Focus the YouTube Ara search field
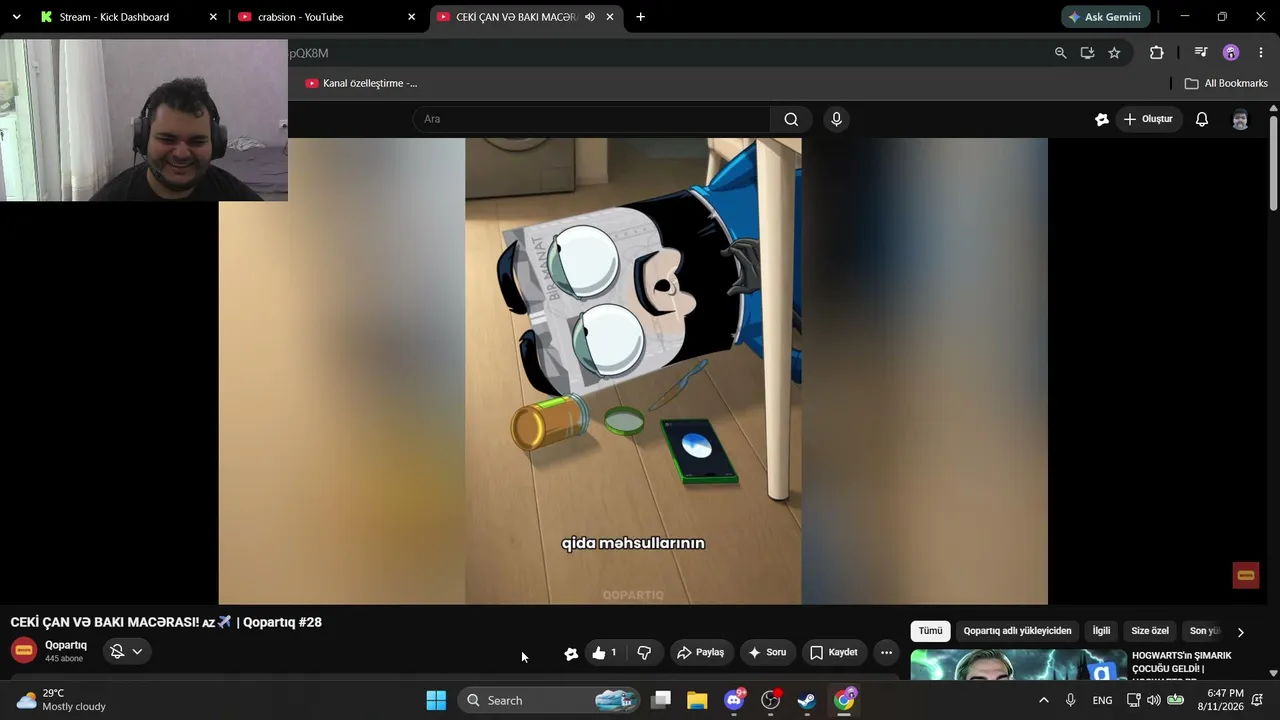The image size is (1280, 720). [592, 119]
